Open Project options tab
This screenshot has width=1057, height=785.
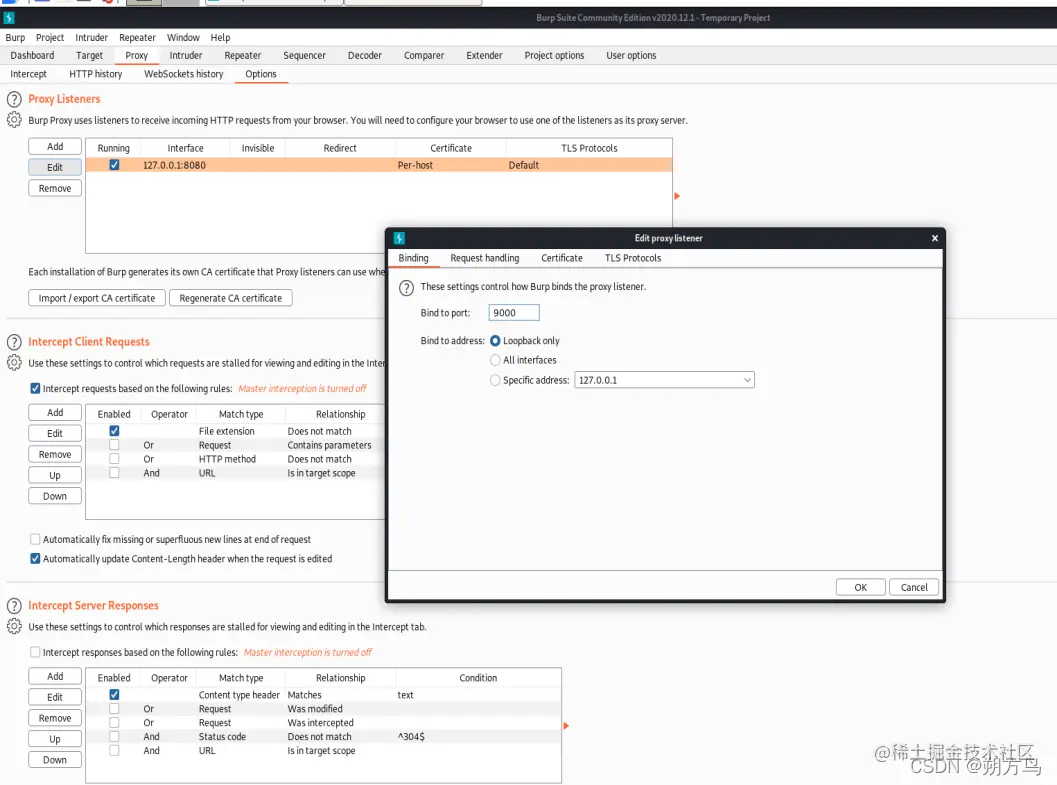554,55
